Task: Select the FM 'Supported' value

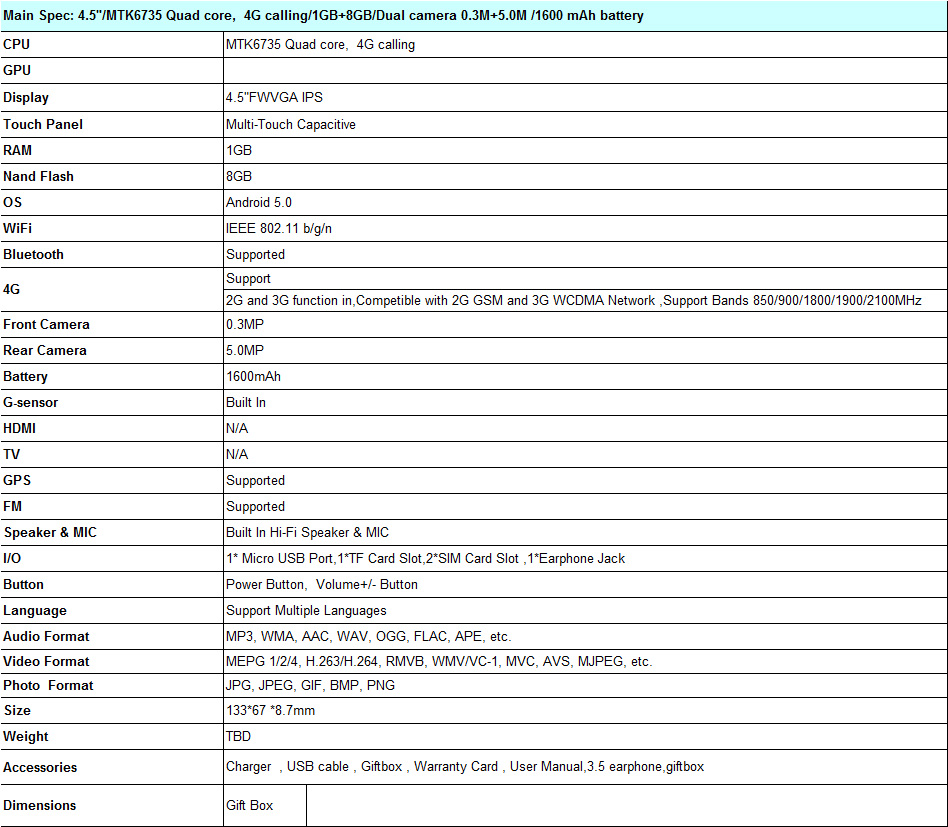Action: pyautogui.click(x=585, y=507)
